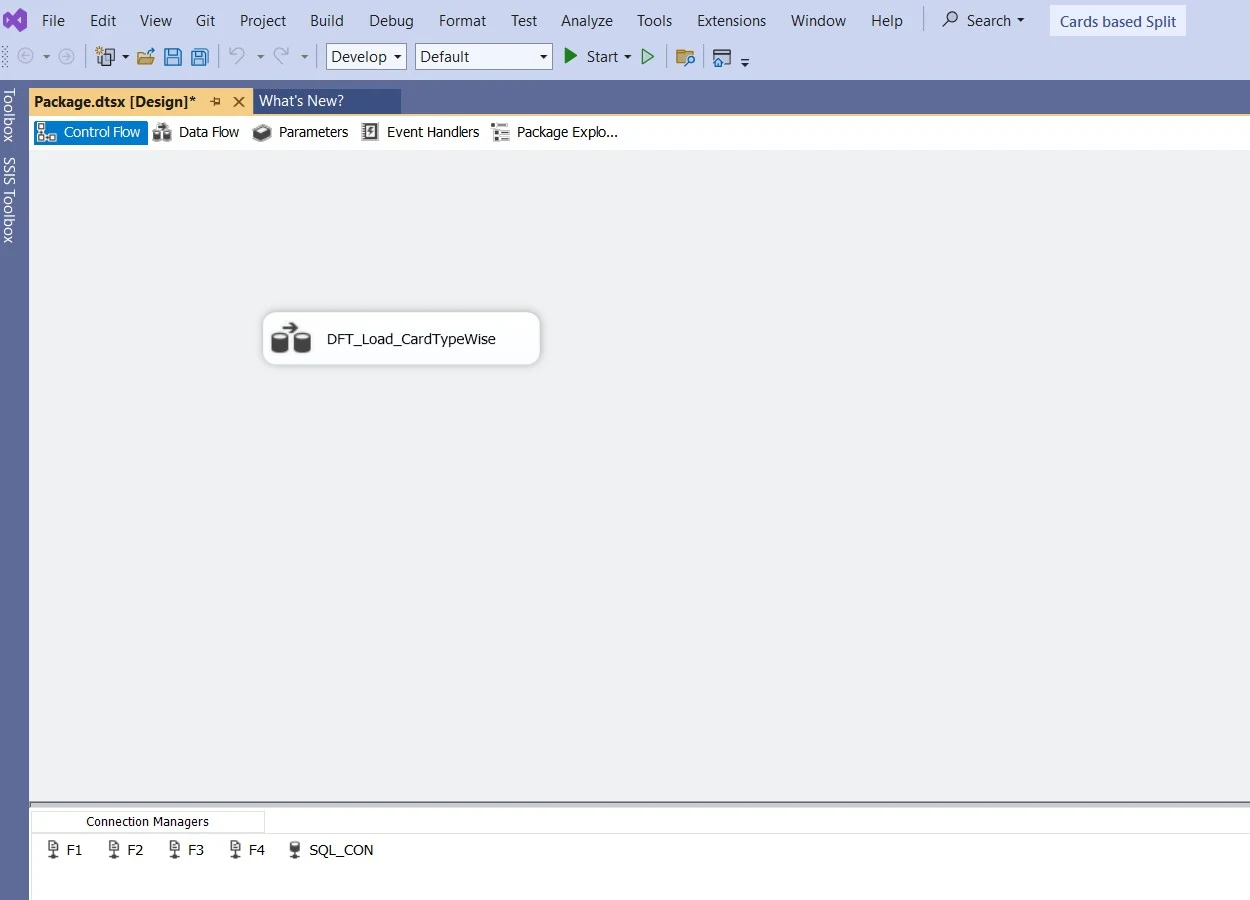The width and height of the screenshot is (1250, 900).
Task: Pin the Package.dtsx tab
Action: pyautogui.click(x=215, y=102)
